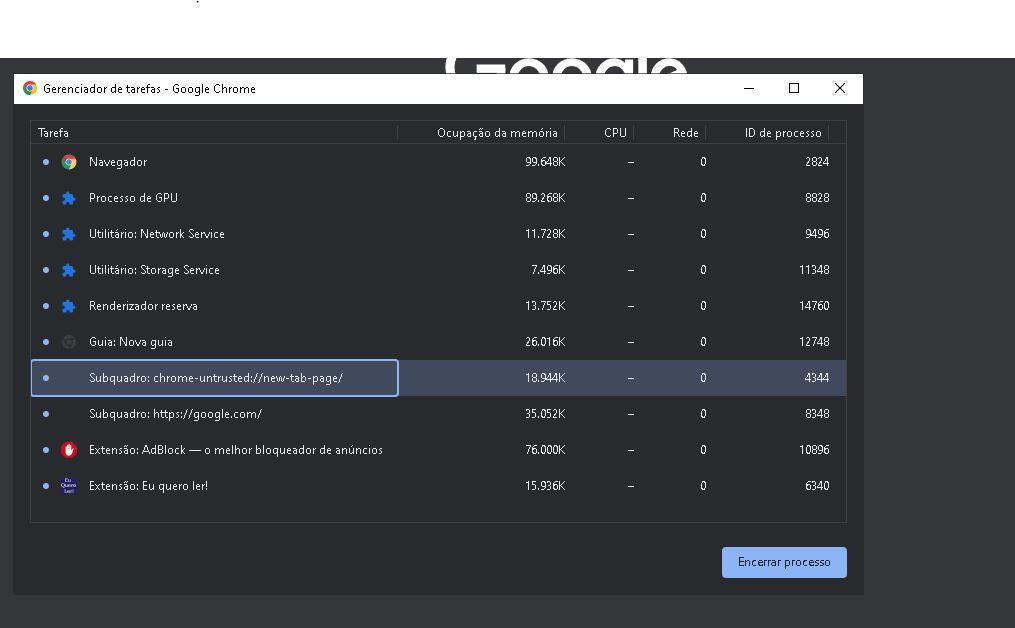Click the Chrome logo in the window title bar
Viewport: 1015px width, 628px height.
click(x=30, y=89)
